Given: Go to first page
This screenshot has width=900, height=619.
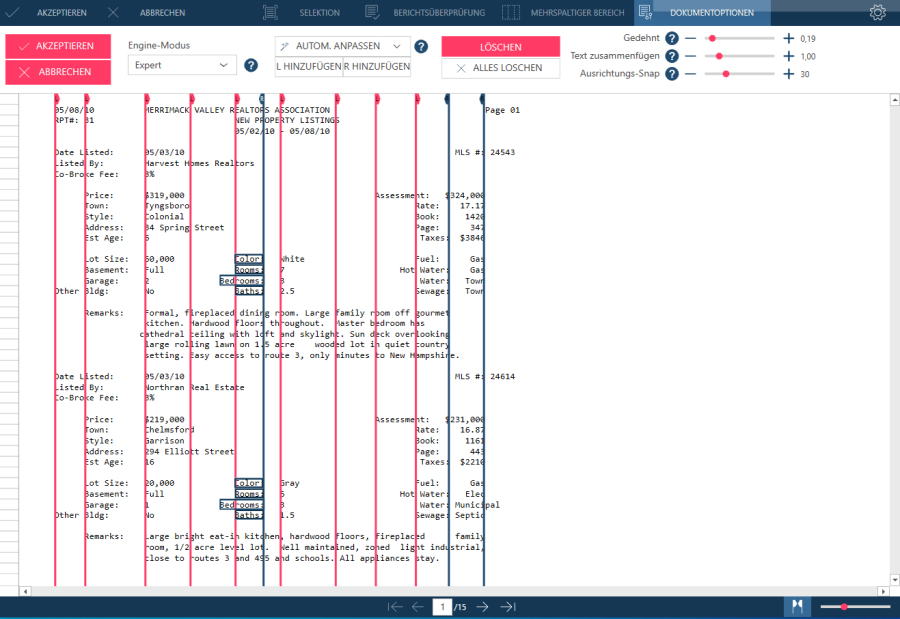Looking at the screenshot, I should point(394,607).
